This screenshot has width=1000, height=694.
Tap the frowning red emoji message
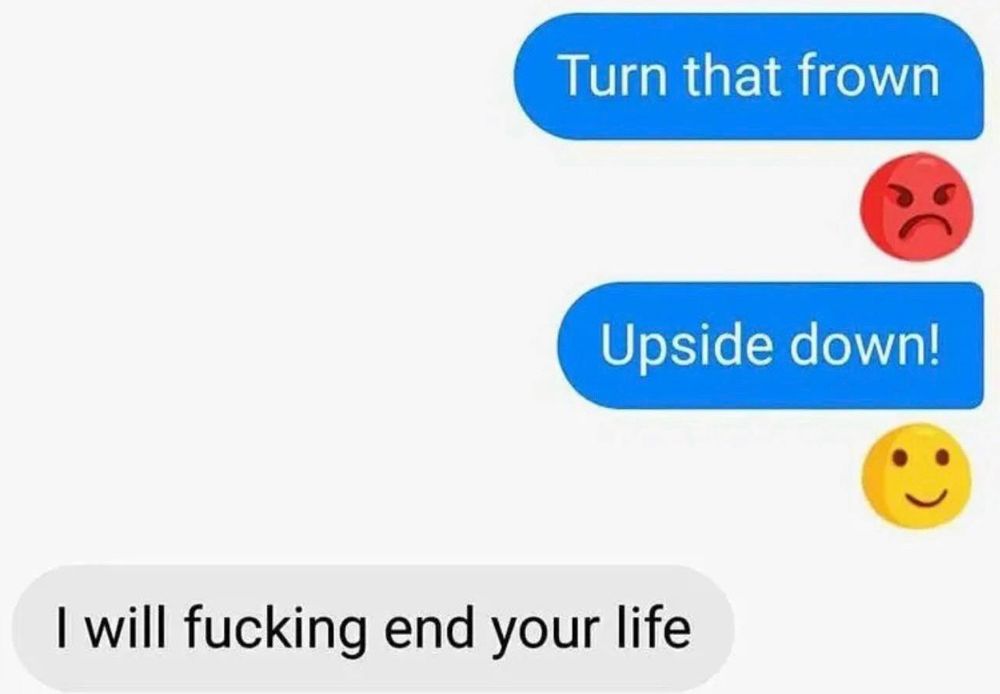916,207
